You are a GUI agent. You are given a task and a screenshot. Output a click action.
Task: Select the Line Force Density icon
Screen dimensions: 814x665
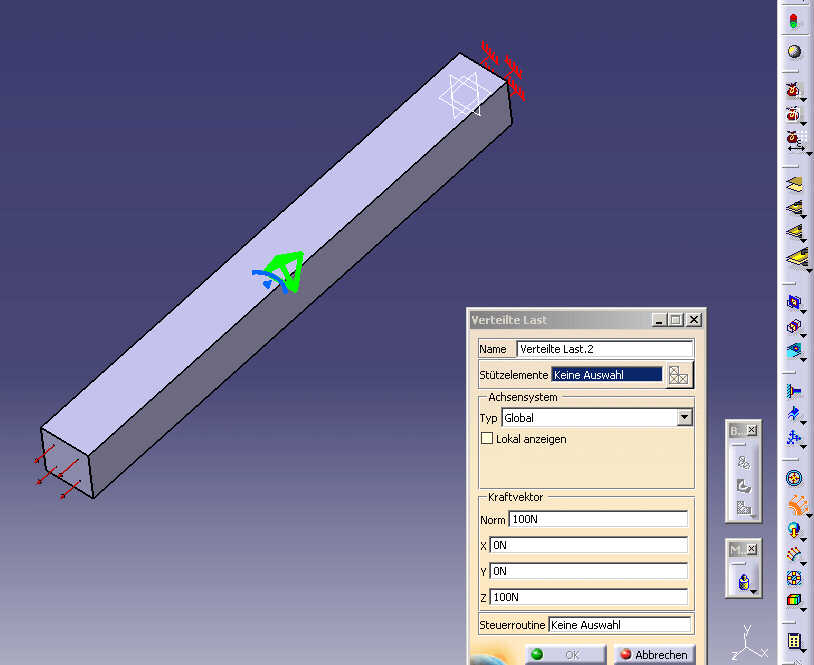(x=794, y=554)
